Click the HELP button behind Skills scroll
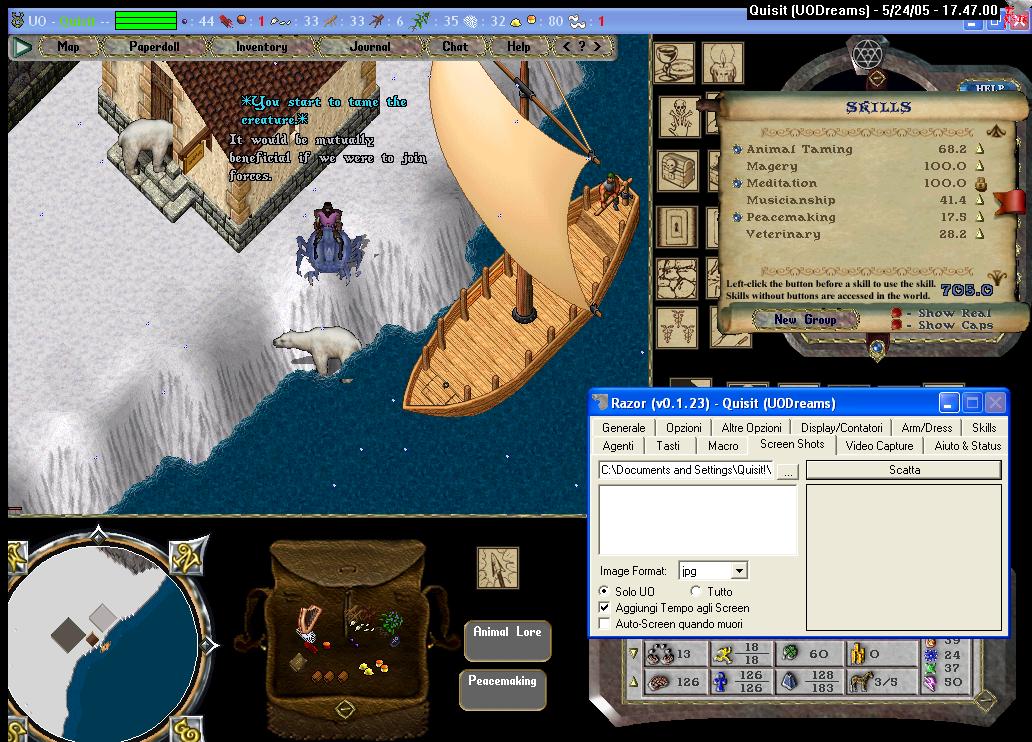This screenshot has width=1032, height=742. click(x=990, y=88)
